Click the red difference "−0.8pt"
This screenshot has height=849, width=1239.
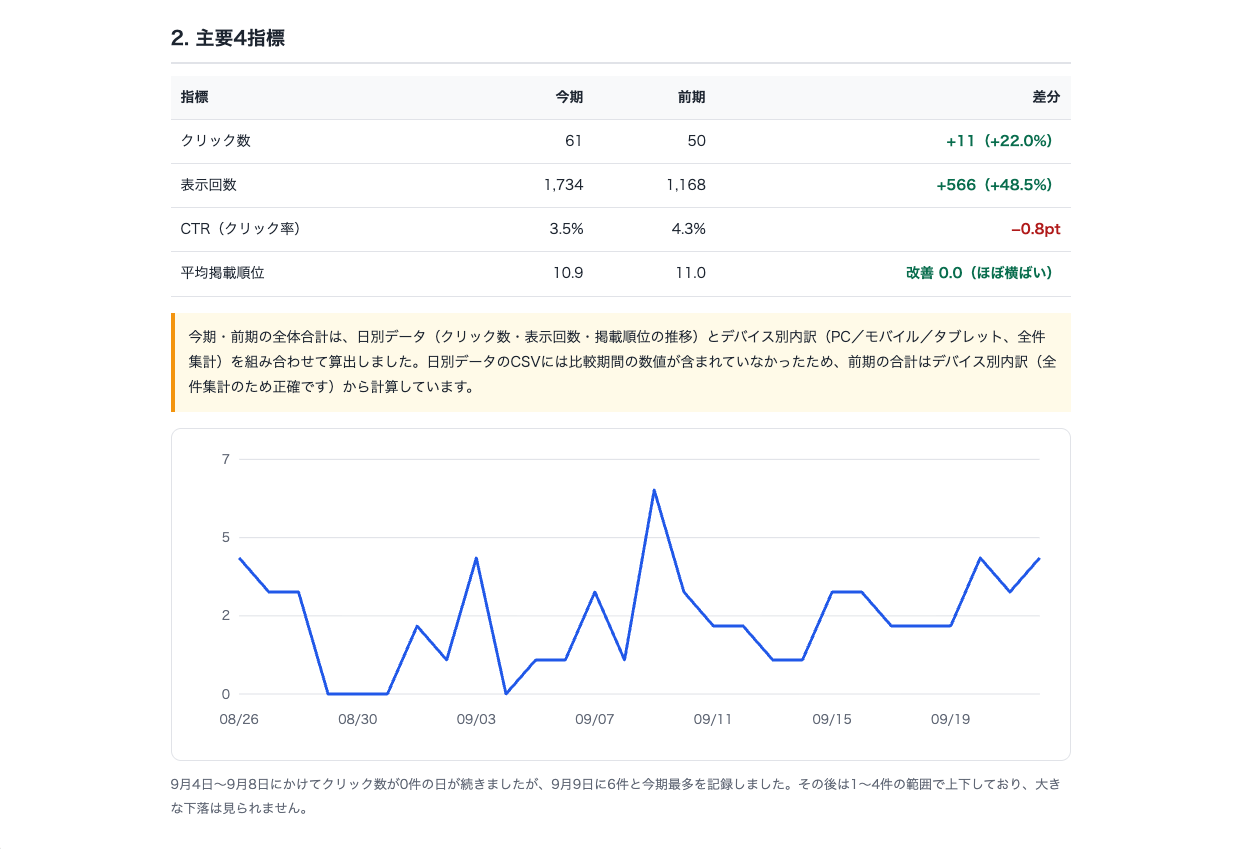pyautogui.click(x=1035, y=229)
